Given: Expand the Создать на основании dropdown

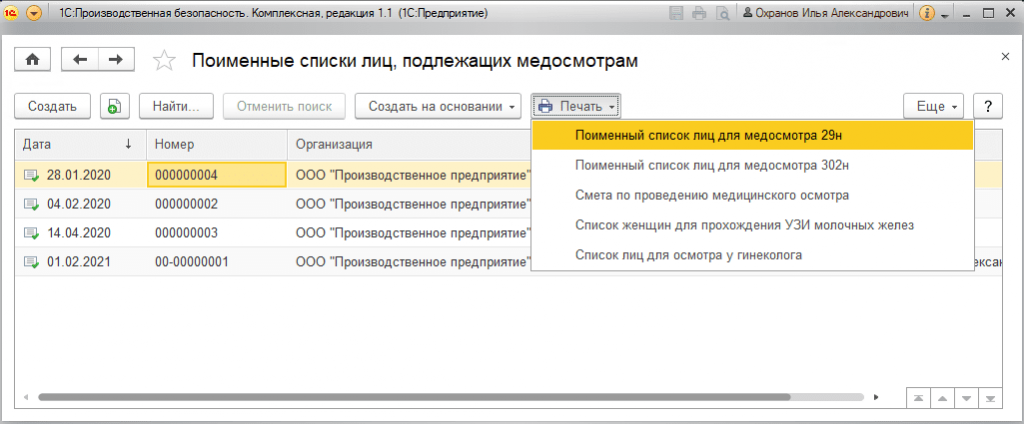Looking at the screenshot, I should (438, 106).
